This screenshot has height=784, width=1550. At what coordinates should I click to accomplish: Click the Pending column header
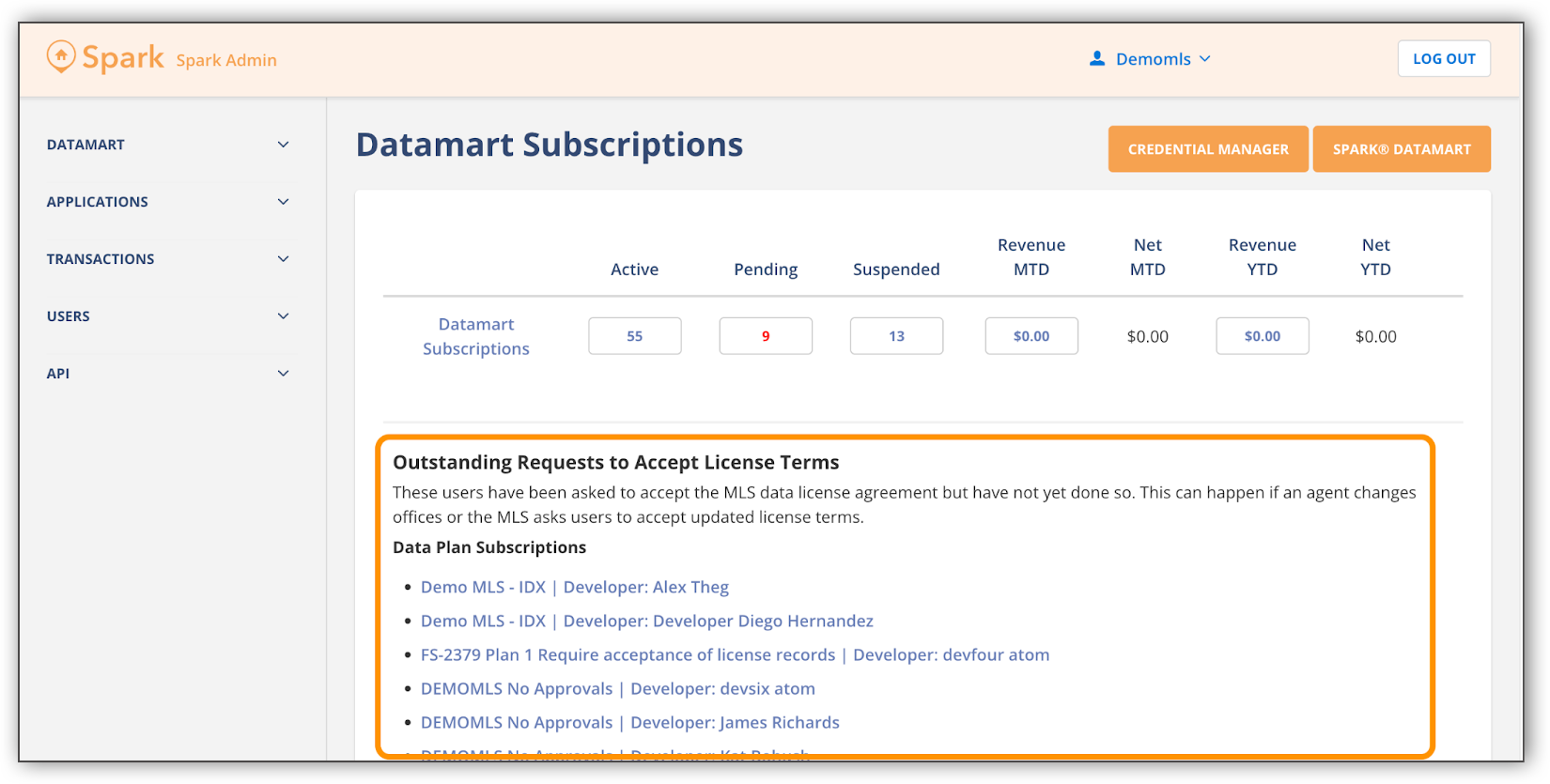[x=766, y=269]
